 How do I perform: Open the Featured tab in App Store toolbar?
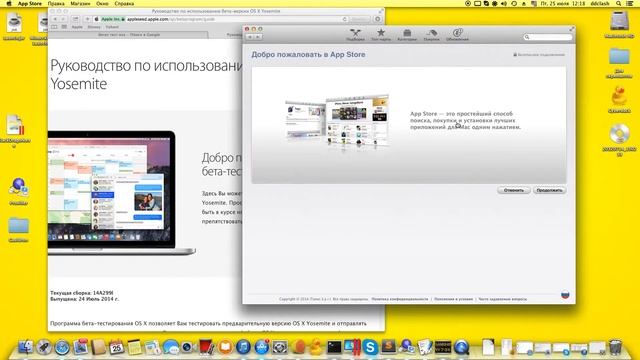[x=355, y=34]
